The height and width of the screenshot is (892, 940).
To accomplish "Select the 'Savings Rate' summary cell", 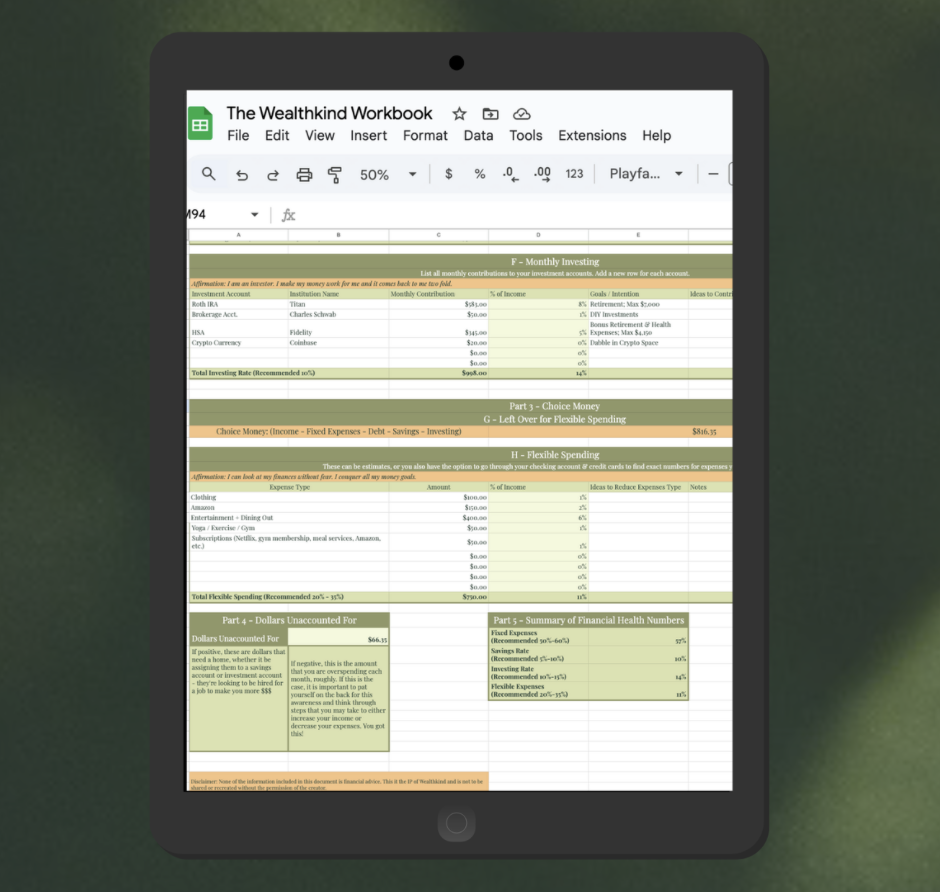I will pyautogui.click(x=538, y=655).
